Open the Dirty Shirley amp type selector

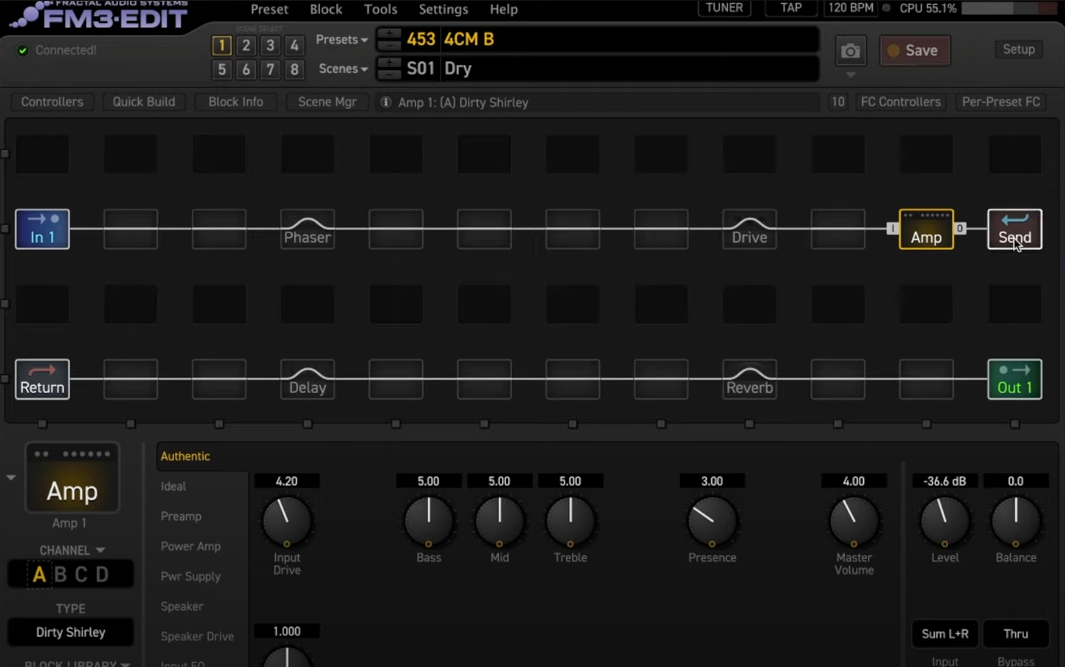71,632
